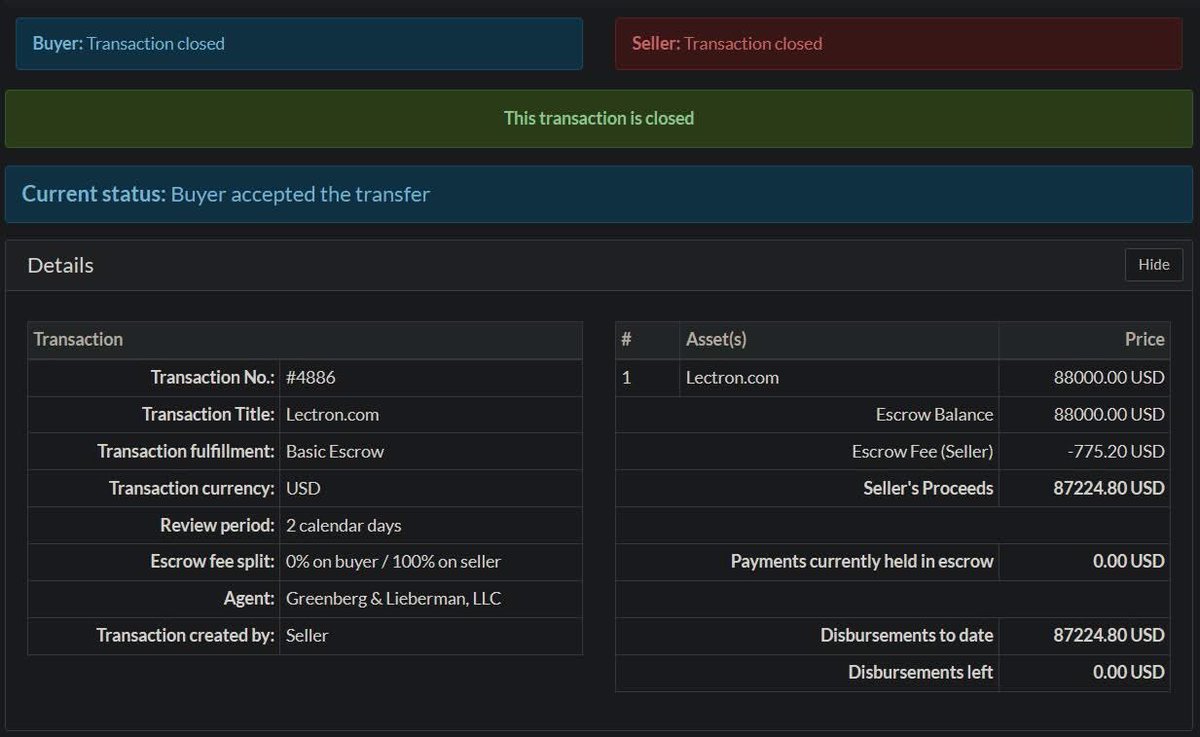This screenshot has height=737, width=1200.
Task: Click the green transaction closed notice
Action: 598,117
